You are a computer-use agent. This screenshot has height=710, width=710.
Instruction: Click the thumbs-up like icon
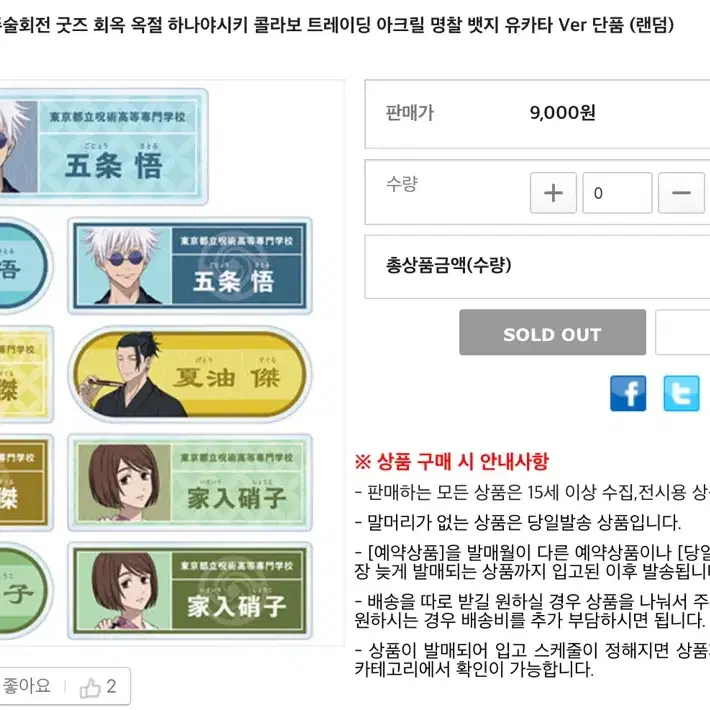click(90, 687)
